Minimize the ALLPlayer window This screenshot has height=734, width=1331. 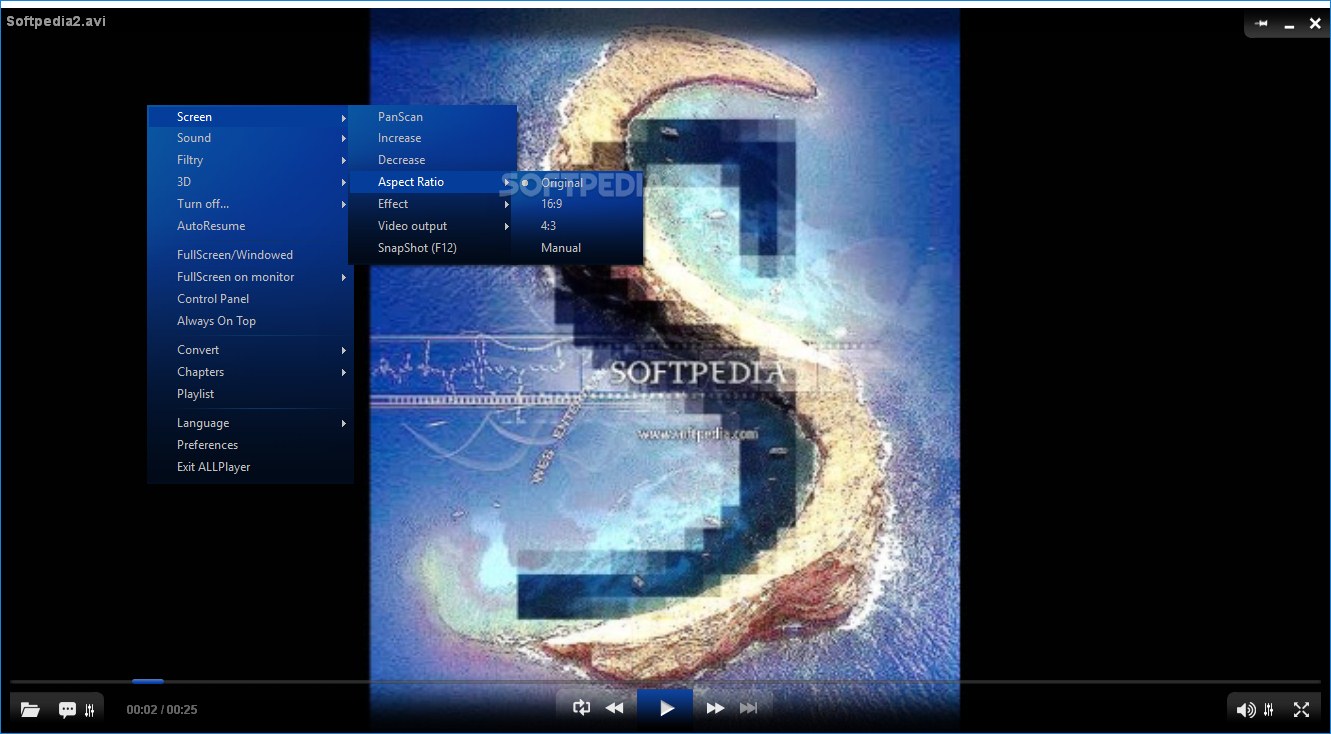tap(1289, 24)
